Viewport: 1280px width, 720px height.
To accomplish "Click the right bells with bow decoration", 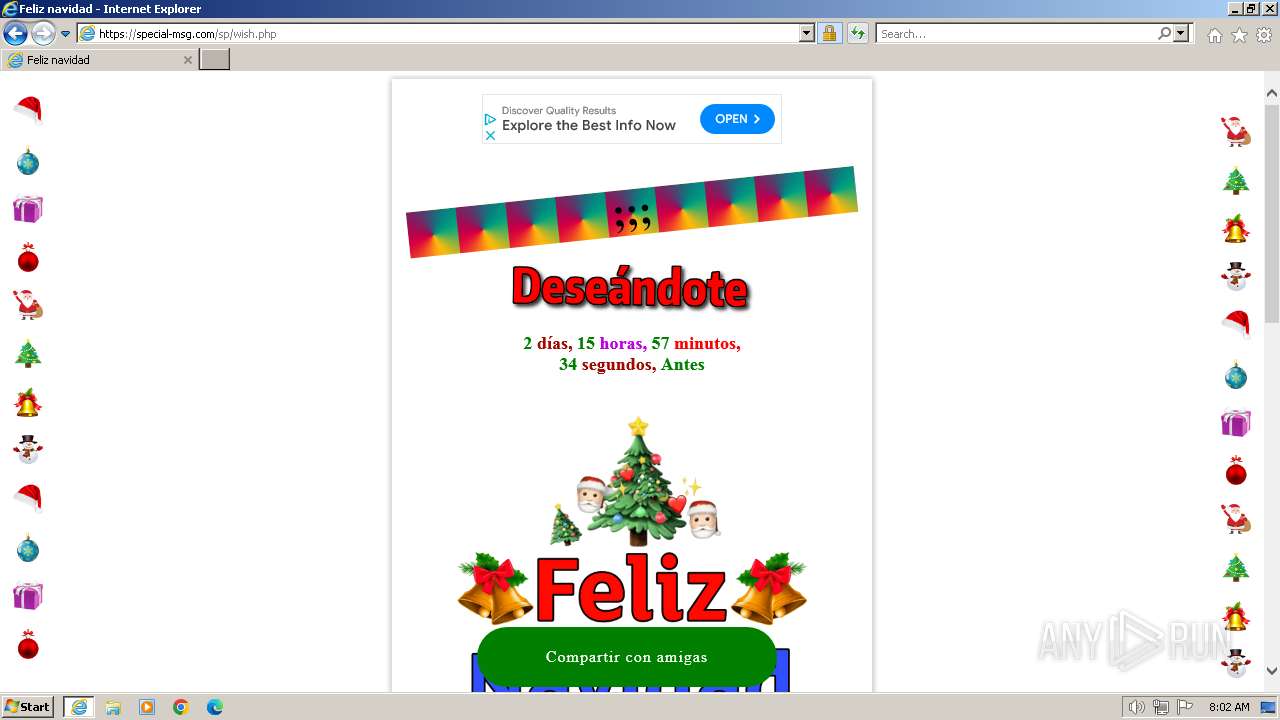I will [769, 588].
